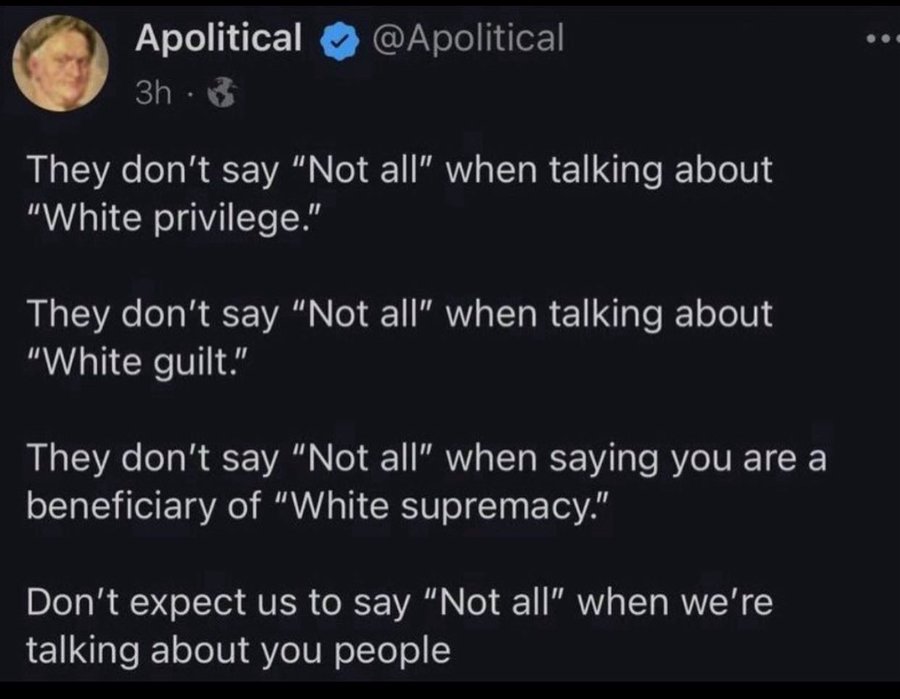Open the bold Apolitical display name
The width and height of the screenshot is (900, 699).
[x=219, y=38]
